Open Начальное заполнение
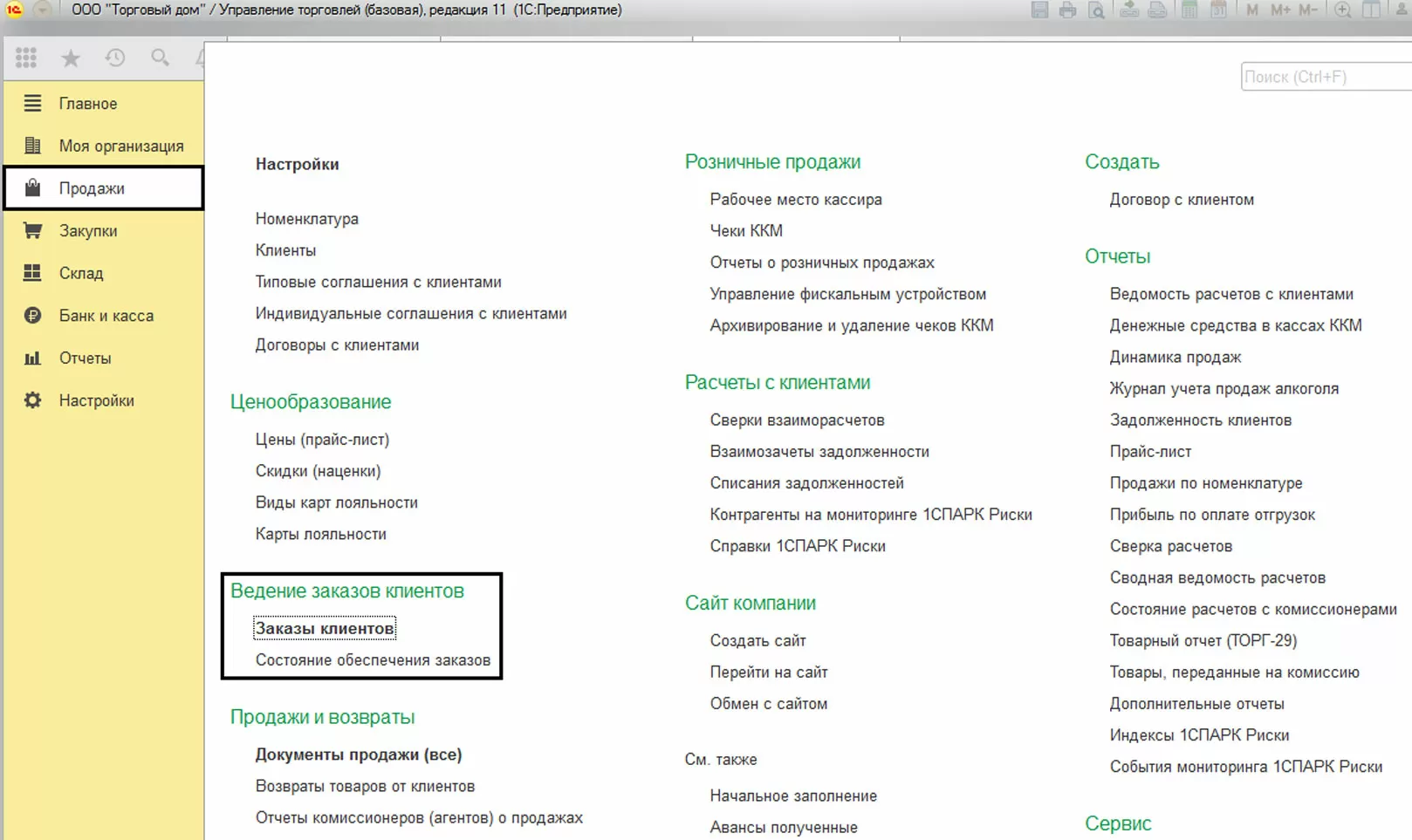 793,796
